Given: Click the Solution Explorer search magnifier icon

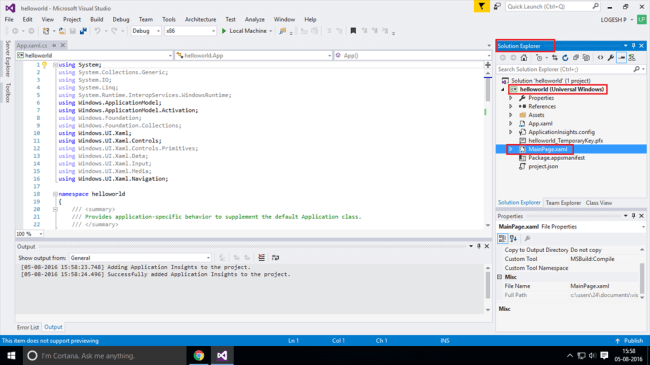Looking at the screenshot, I should [637, 69].
